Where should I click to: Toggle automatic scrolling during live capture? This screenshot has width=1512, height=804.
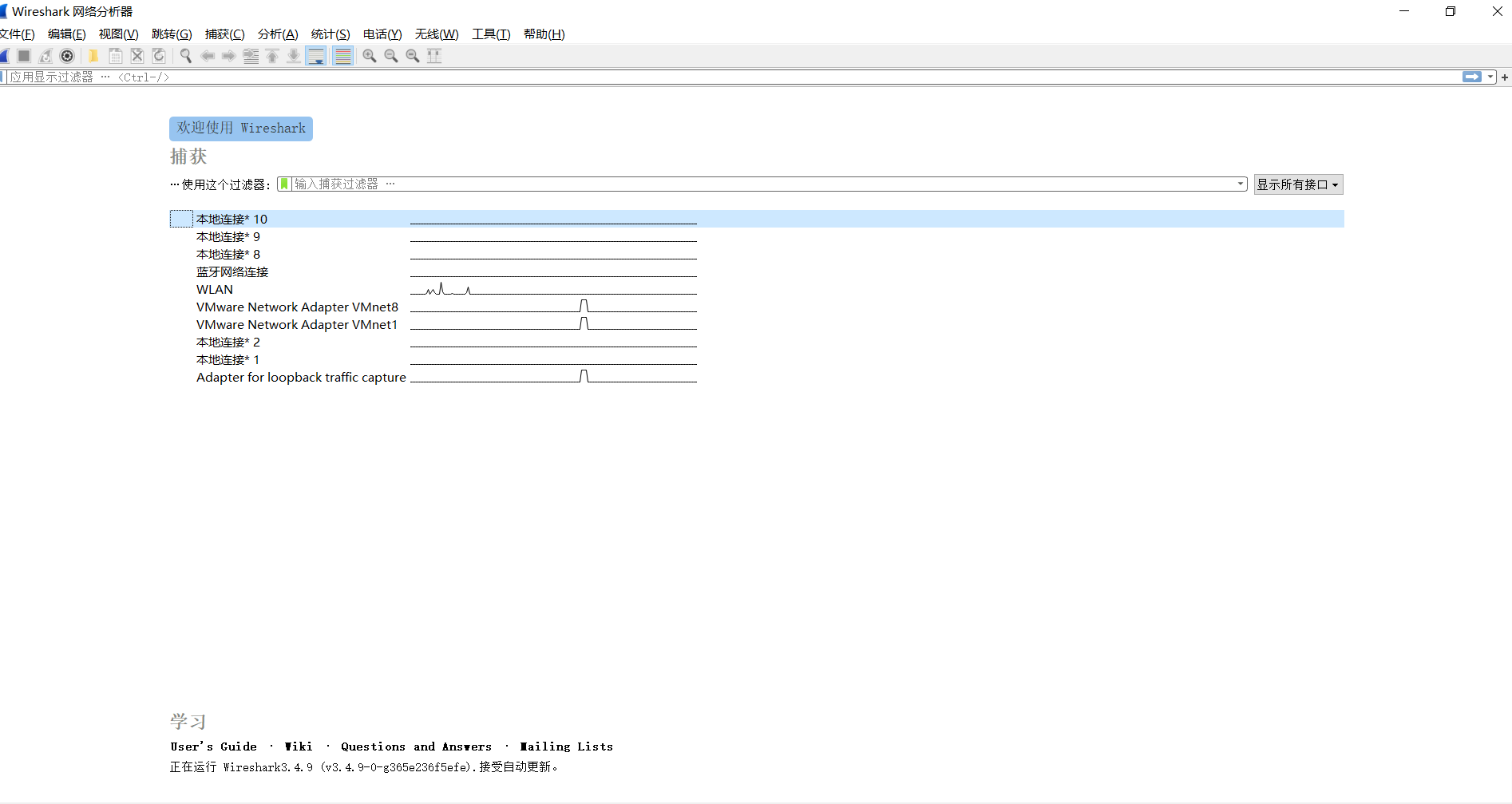[317, 55]
